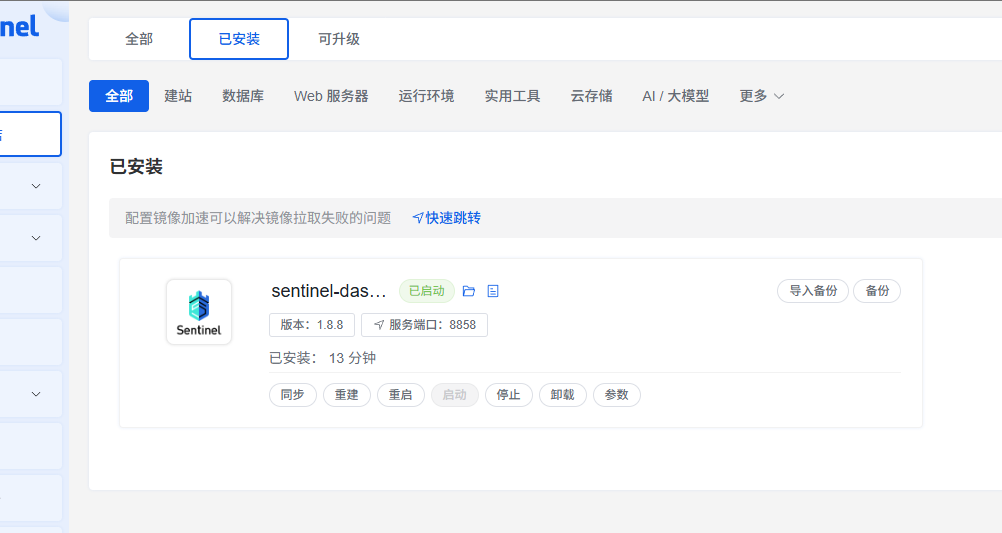Click the 重建 button

tap(346, 395)
